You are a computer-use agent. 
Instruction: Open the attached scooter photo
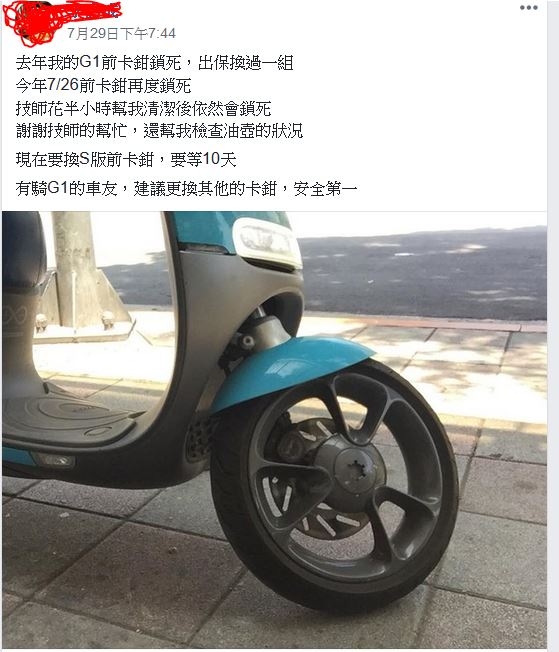(274, 429)
